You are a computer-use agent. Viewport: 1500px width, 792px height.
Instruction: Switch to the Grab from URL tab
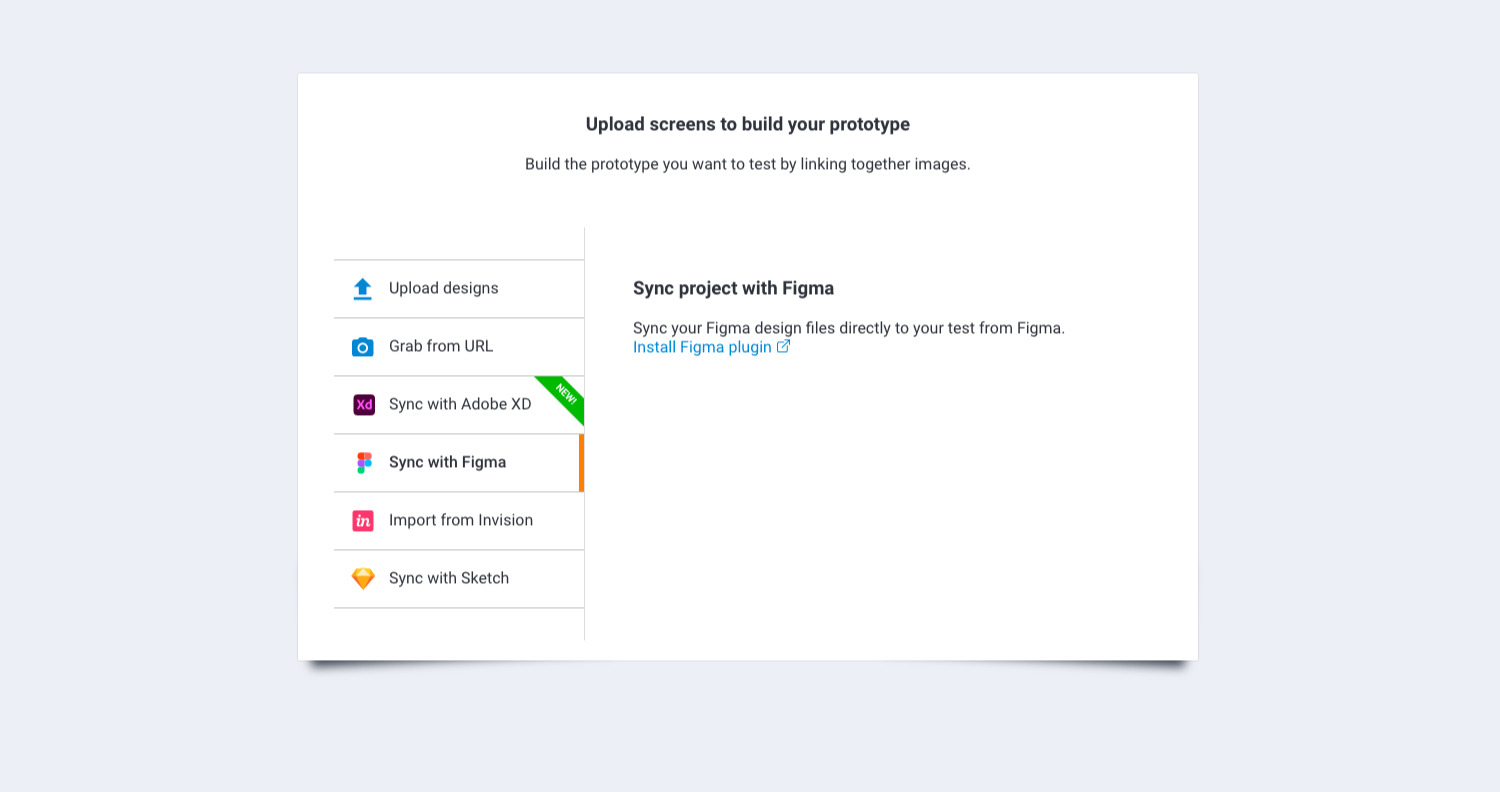(x=459, y=347)
